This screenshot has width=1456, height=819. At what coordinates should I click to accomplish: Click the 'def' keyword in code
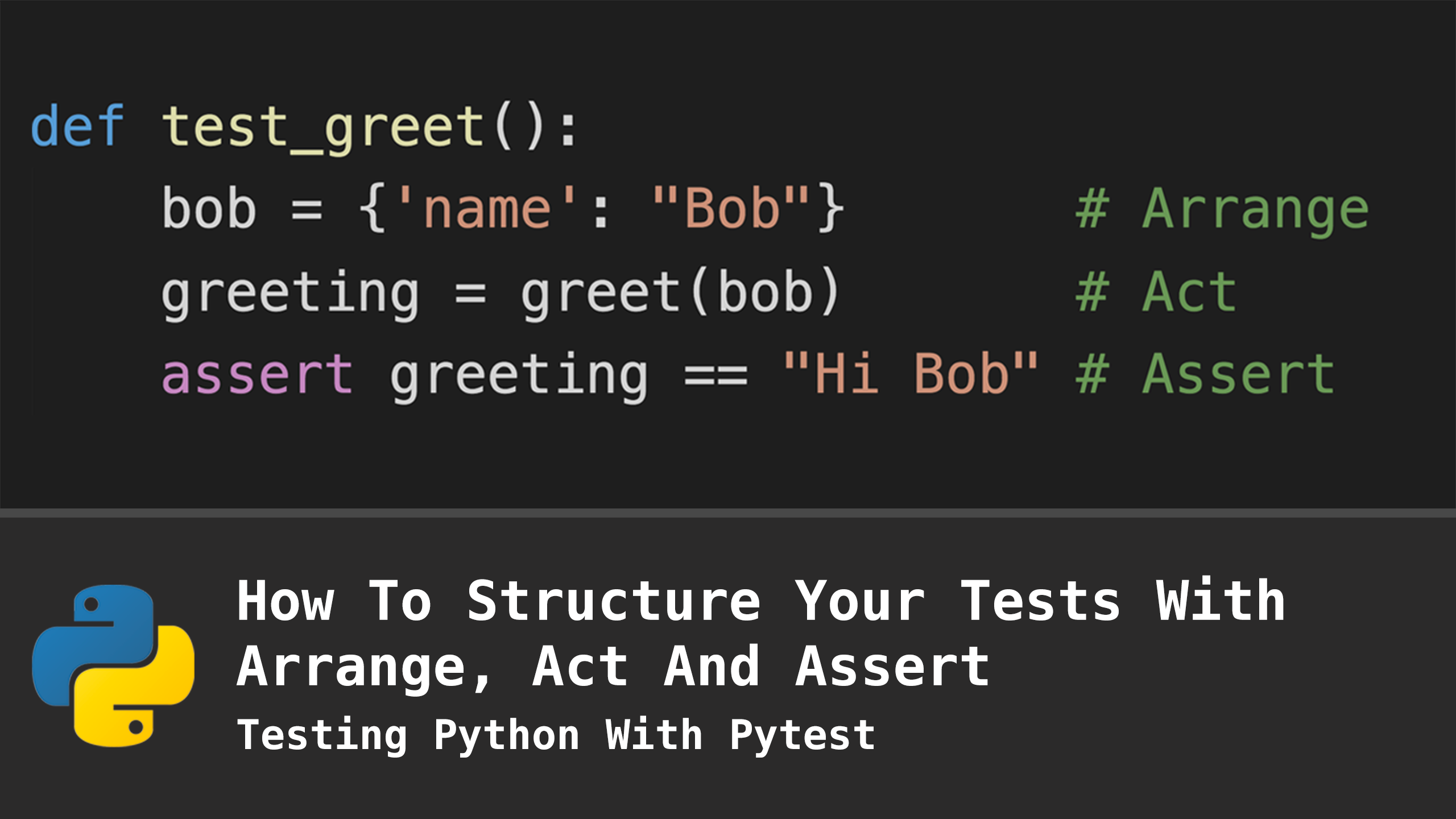[77, 126]
